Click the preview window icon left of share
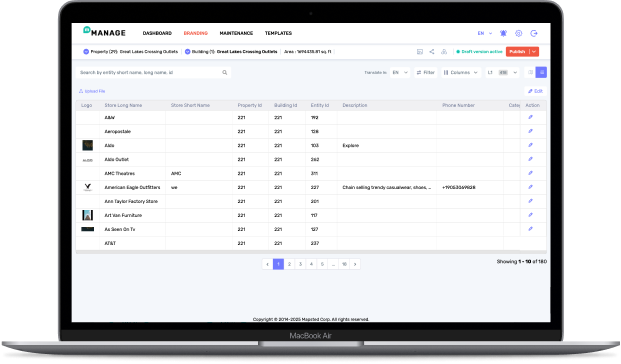Screen dimensions: 621x364 pyautogui.click(x=420, y=51)
